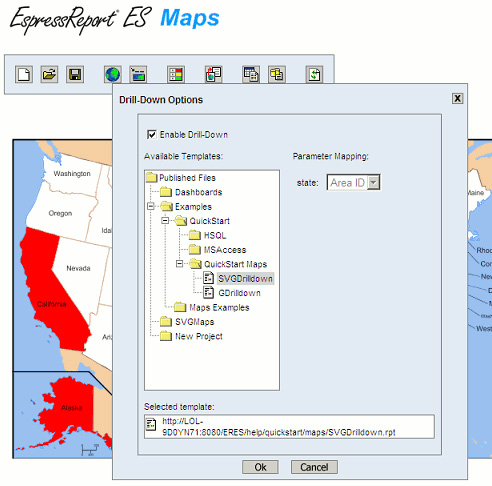Open the state Area ID dropdown
Image resolution: width=492 pixels, height=486 pixels.
[x=374, y=182]
